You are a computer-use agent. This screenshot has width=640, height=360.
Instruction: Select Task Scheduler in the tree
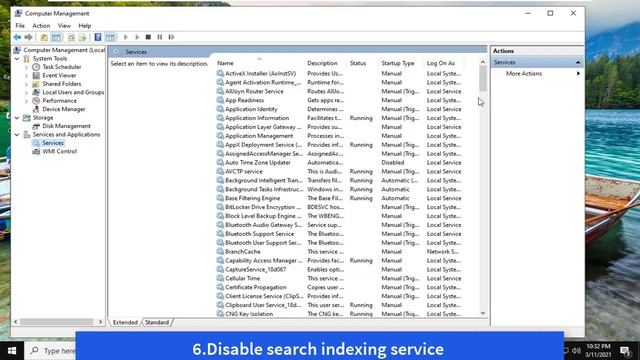coord(62,67)
